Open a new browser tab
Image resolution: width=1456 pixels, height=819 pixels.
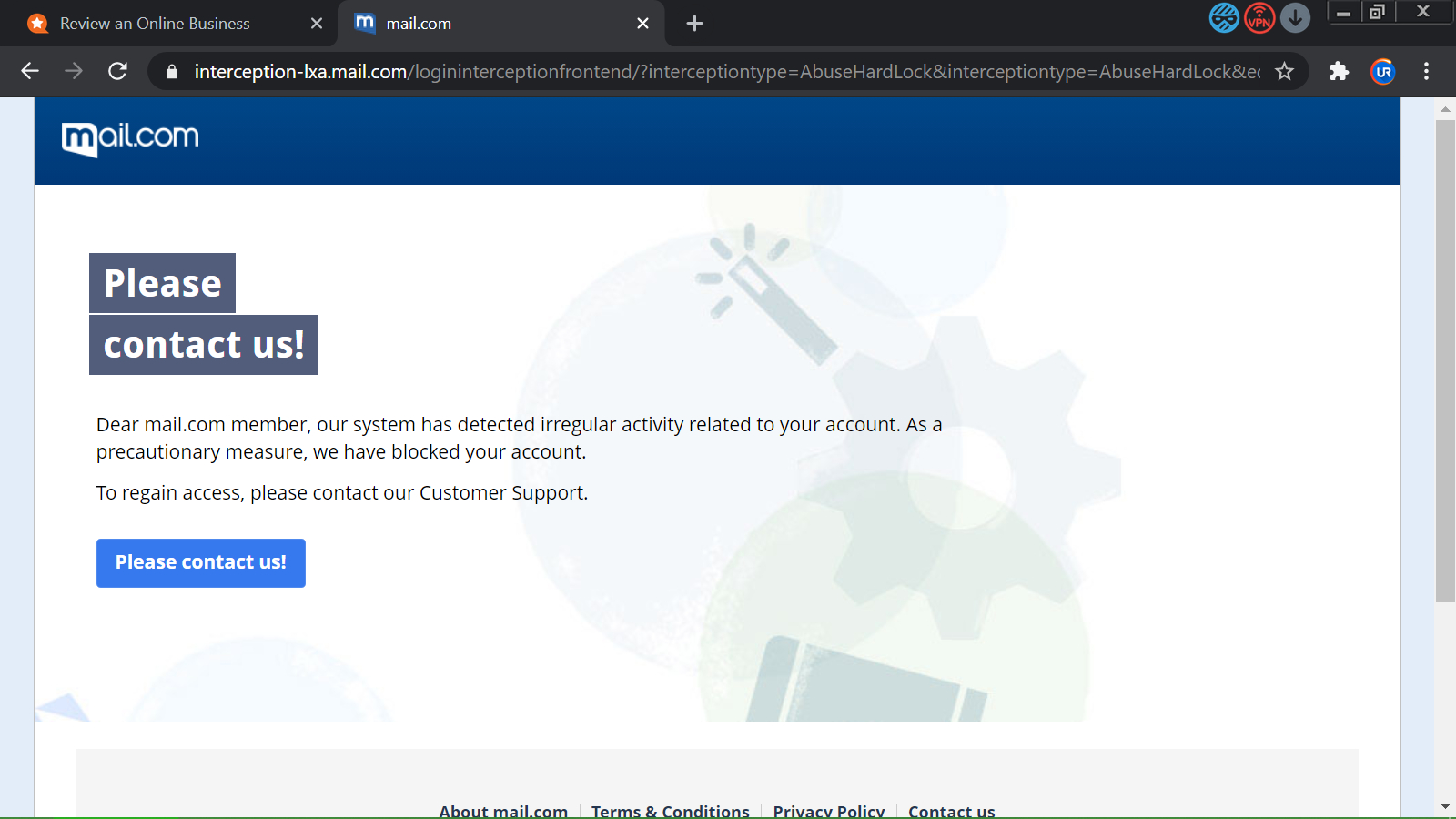tap(694, 24)
